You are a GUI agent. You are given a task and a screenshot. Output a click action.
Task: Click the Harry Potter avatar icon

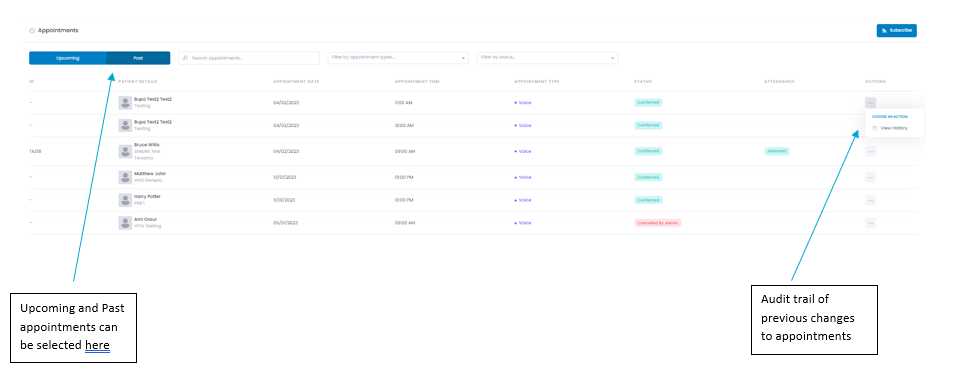125,200
